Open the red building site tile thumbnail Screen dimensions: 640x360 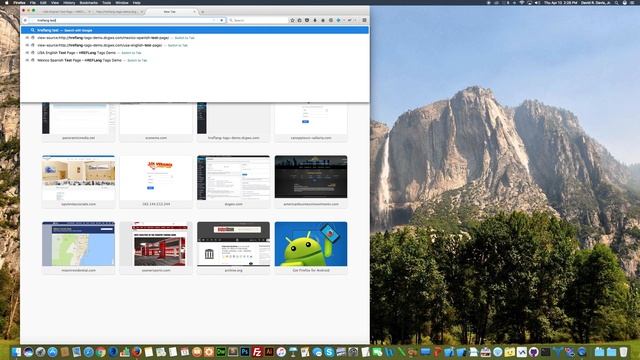click(156, 244)
